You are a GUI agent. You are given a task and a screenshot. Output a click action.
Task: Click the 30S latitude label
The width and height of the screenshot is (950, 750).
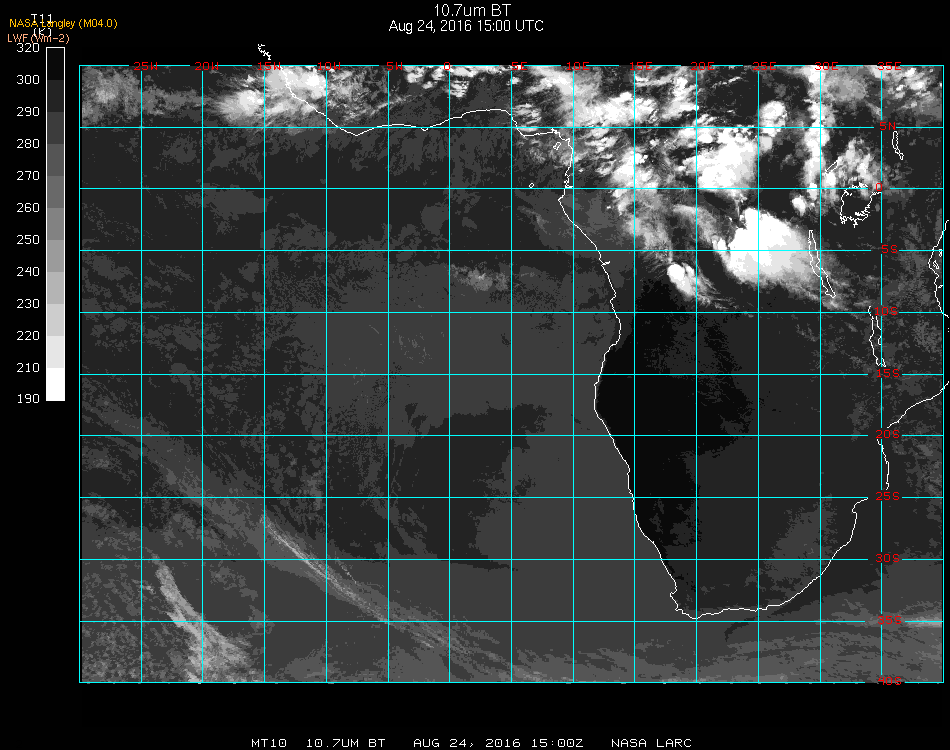pos(888,558)
